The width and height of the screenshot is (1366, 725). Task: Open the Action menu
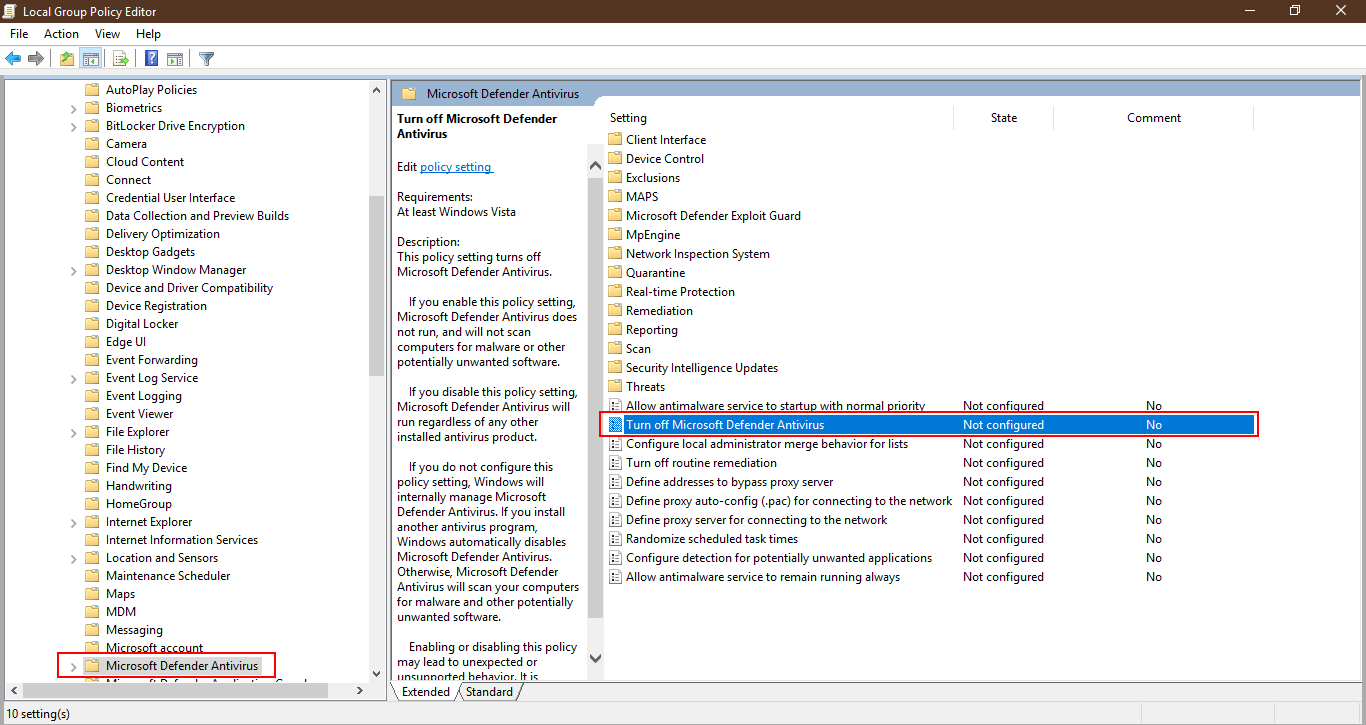61,34
